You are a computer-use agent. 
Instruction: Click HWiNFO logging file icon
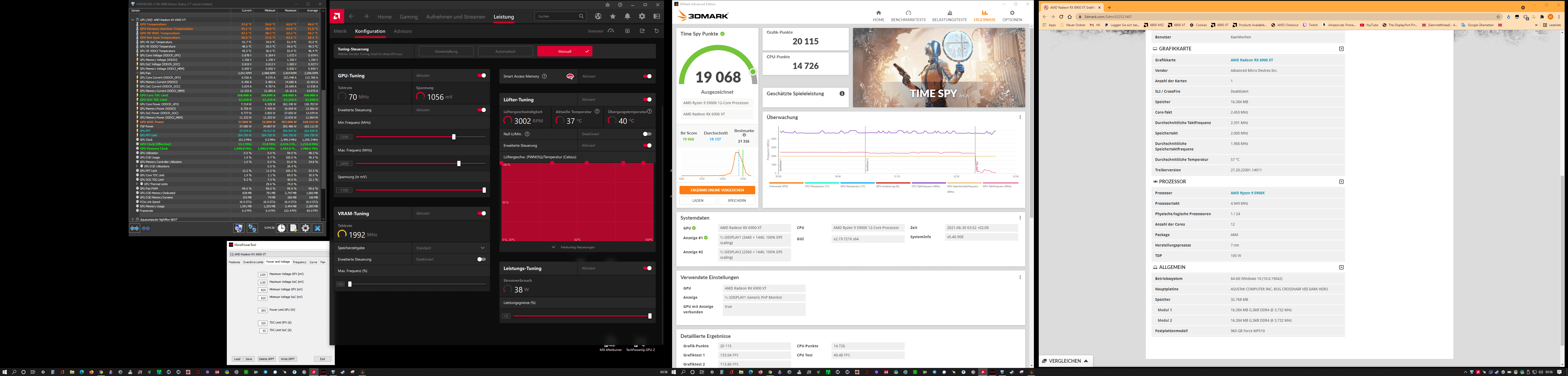293,228
